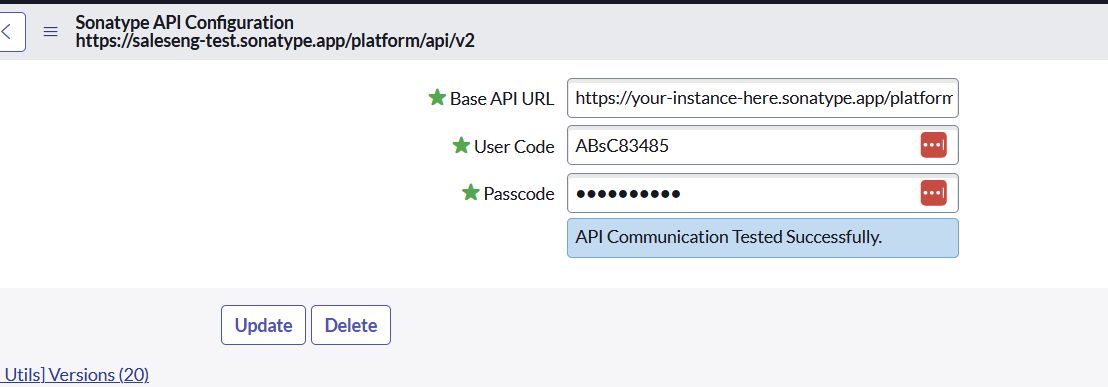Open the hamburger context menu icon

pos(50,32)
